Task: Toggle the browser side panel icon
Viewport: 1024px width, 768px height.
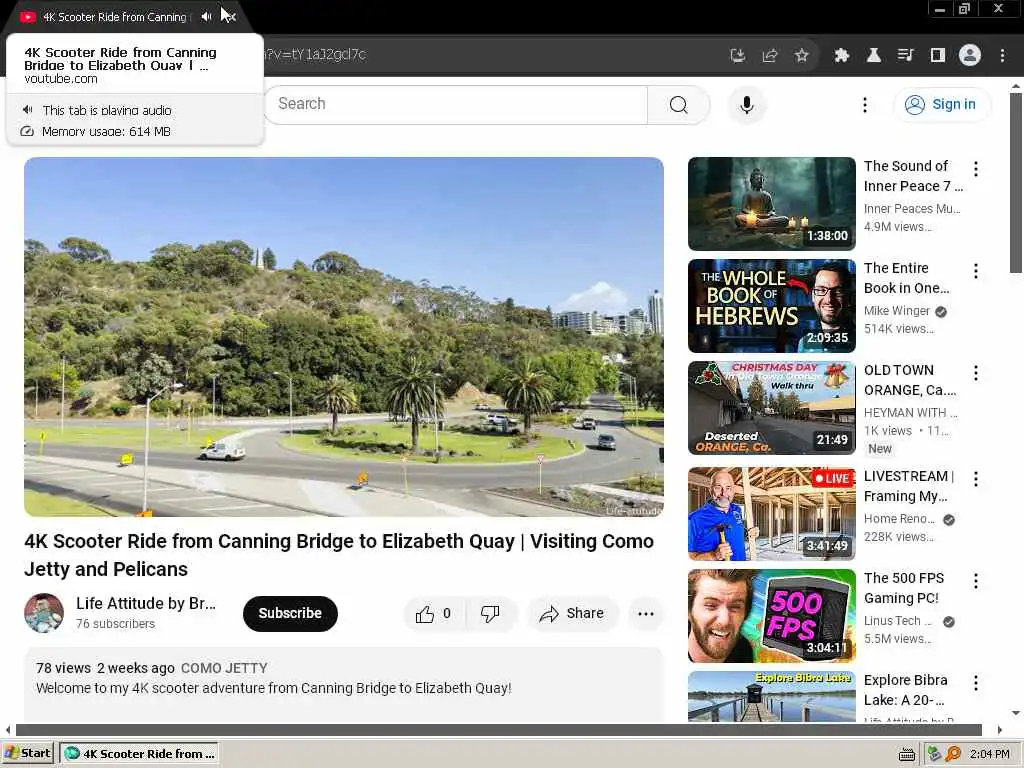Action: (x=938, y=56)
